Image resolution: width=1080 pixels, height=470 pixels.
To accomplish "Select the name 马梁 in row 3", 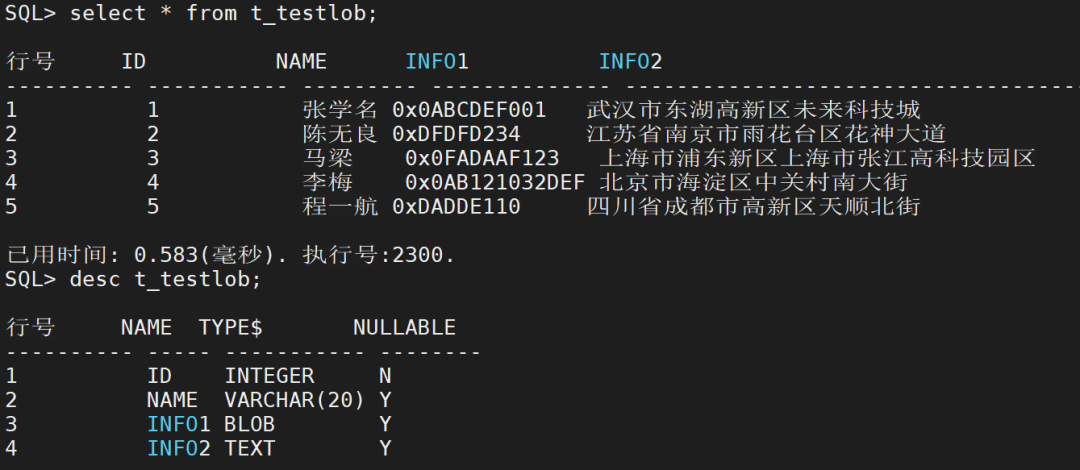I will click(x=327, y=158).
